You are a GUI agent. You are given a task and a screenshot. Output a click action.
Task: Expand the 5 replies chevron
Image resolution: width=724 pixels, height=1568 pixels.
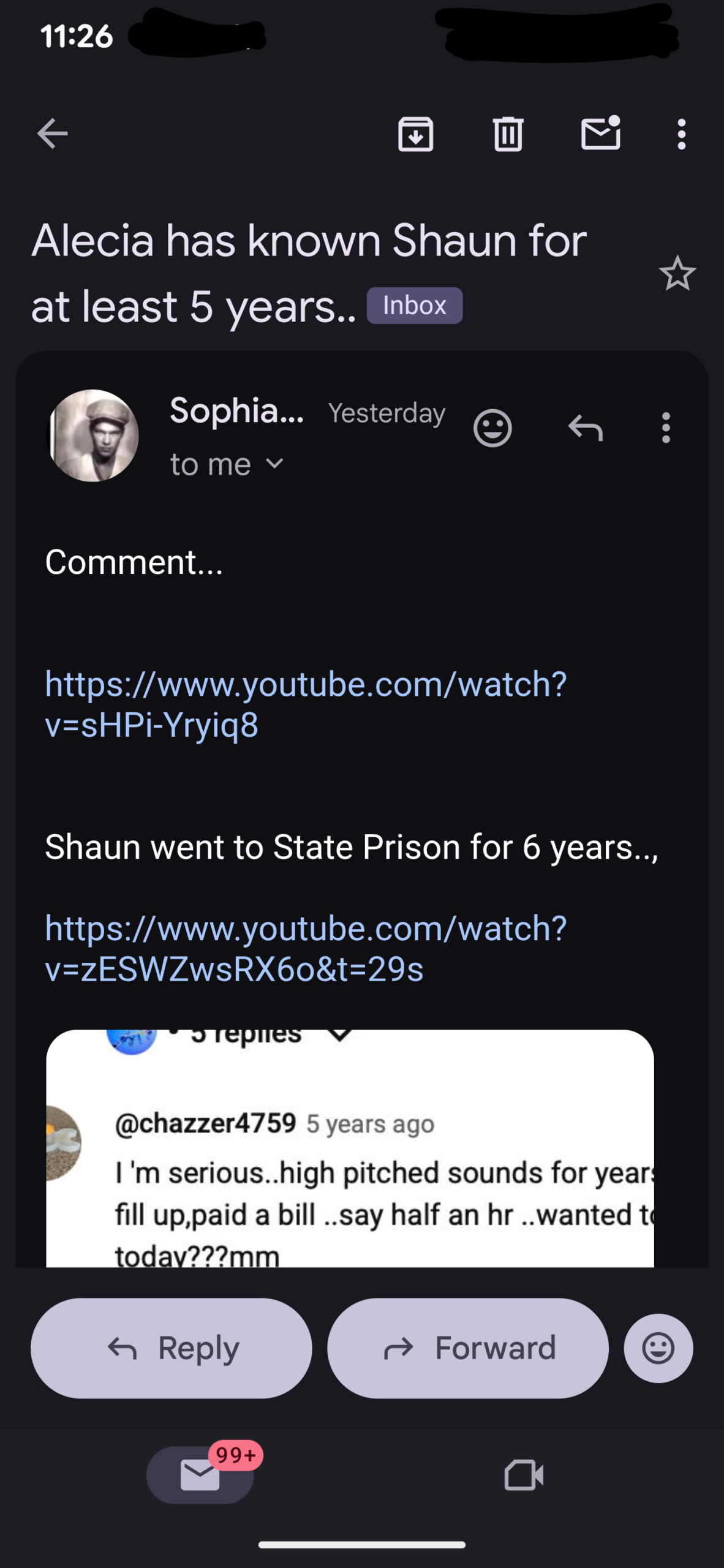(339, 1035)
